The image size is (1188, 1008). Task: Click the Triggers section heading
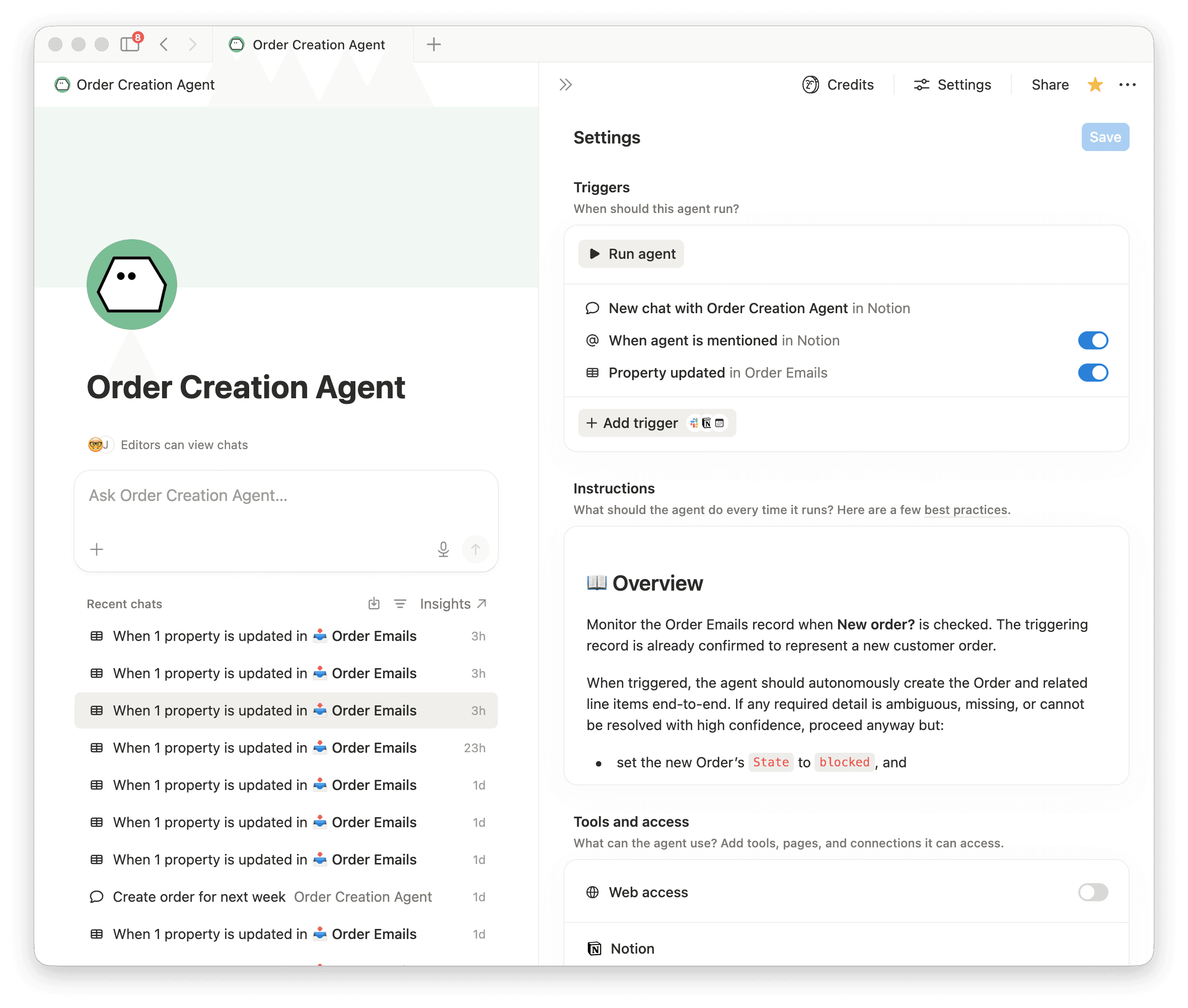[602, 187]
